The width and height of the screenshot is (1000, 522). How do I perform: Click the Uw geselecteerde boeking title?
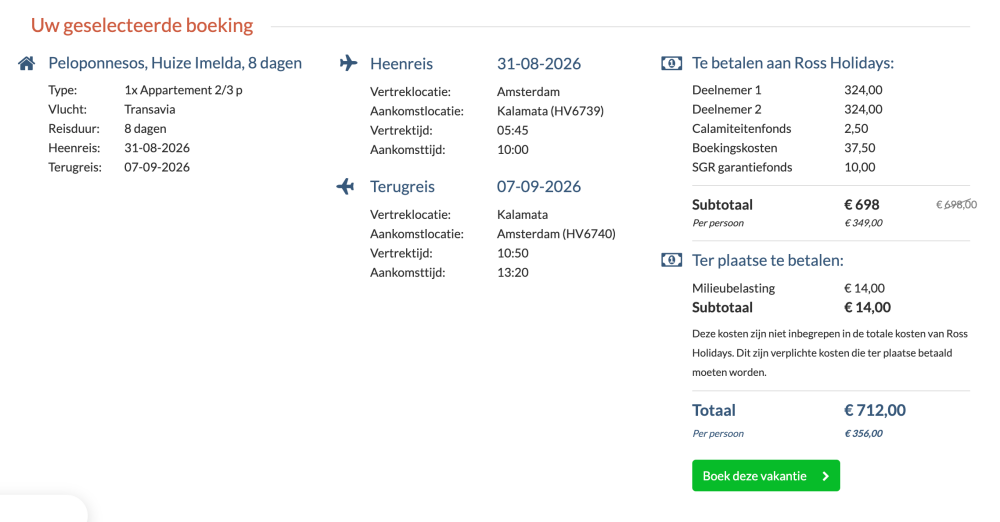click(142, 26)
